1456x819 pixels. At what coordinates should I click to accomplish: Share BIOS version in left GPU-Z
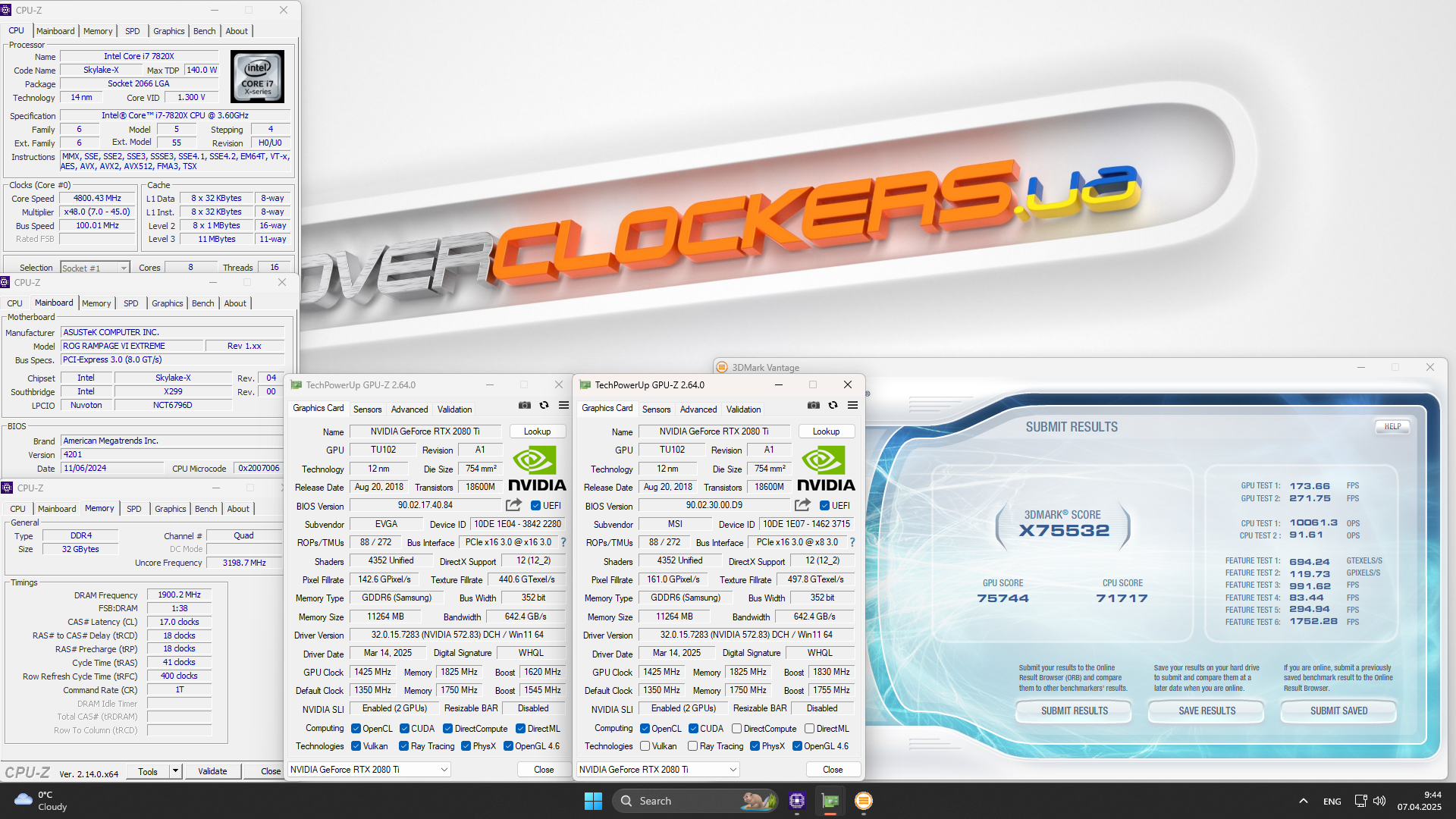pos(513,505)
